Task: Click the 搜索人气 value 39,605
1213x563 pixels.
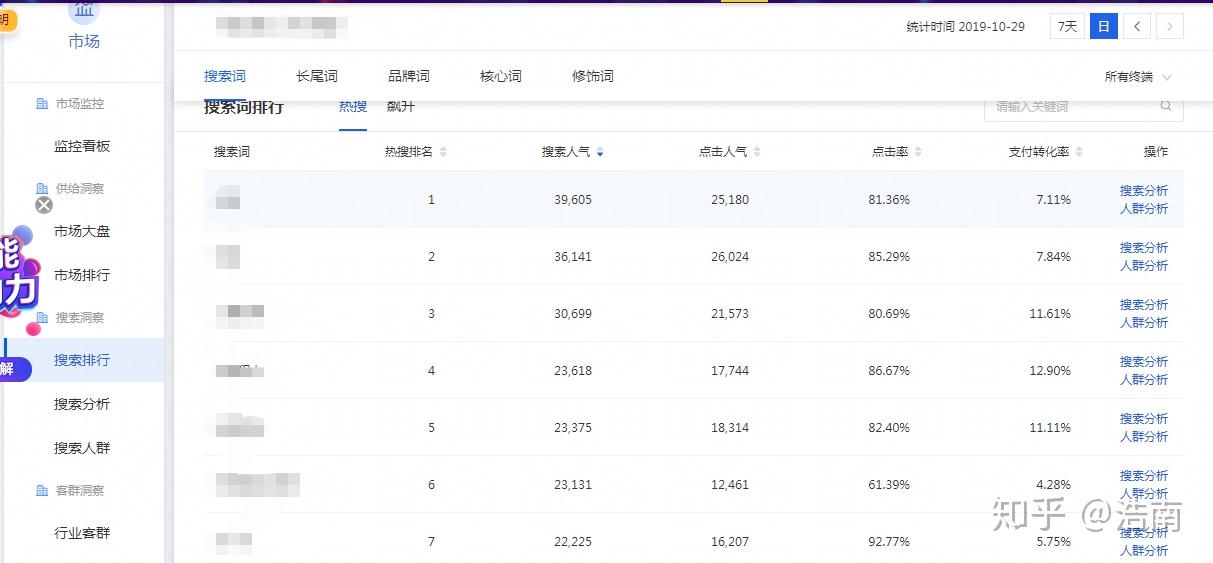Action: (x=573, y=200)
